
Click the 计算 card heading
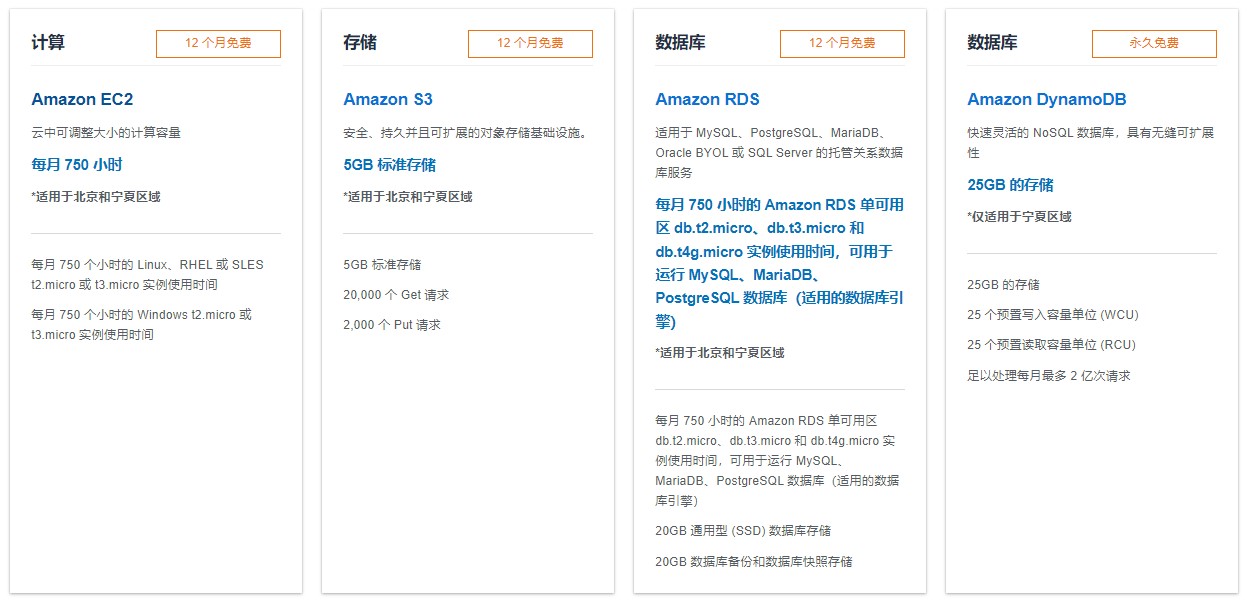(48, 43)
